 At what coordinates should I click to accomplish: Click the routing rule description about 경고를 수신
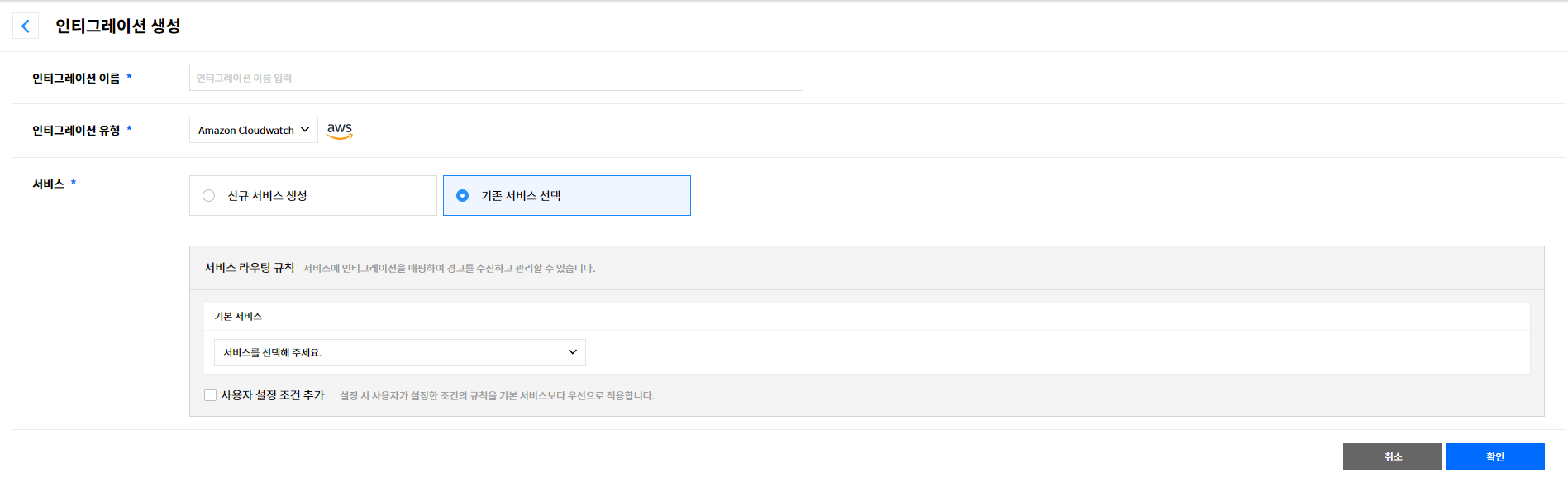pyautogui.click(x=449, y=269)
